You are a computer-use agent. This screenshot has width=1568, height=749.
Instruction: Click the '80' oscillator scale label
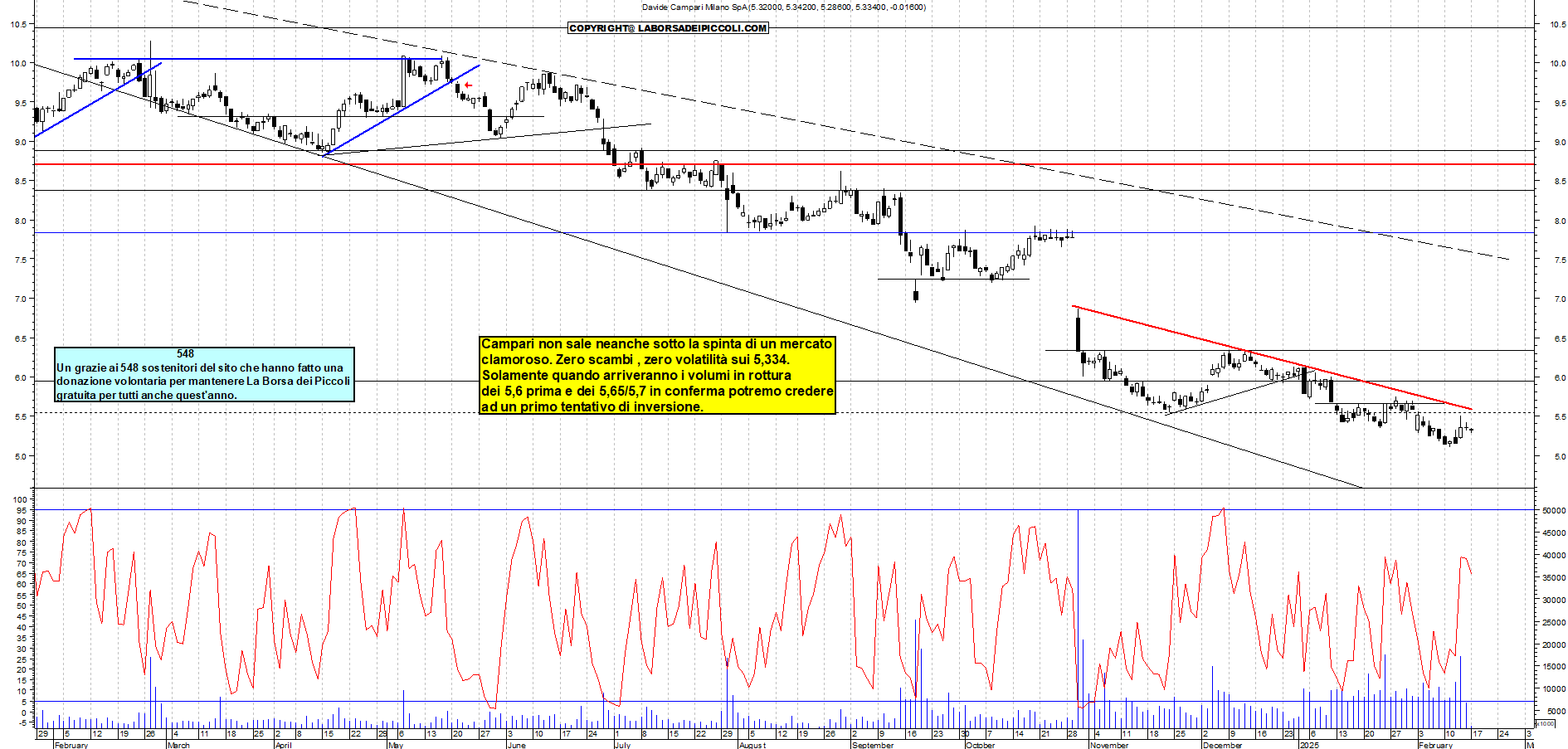[22, 543]
